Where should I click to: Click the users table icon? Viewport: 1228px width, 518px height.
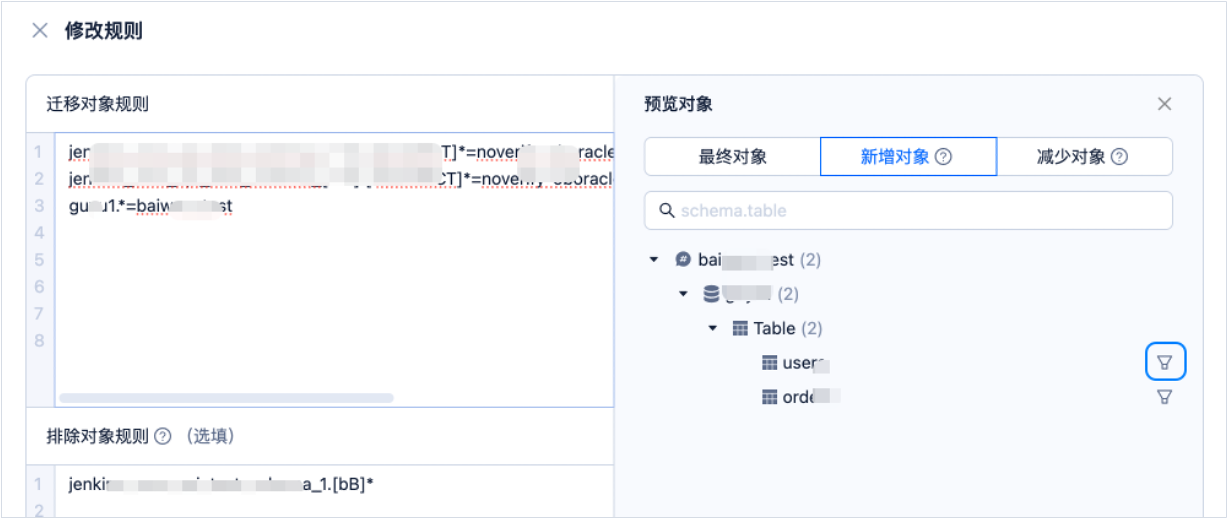pyautogui.click(x=770, y=363)
